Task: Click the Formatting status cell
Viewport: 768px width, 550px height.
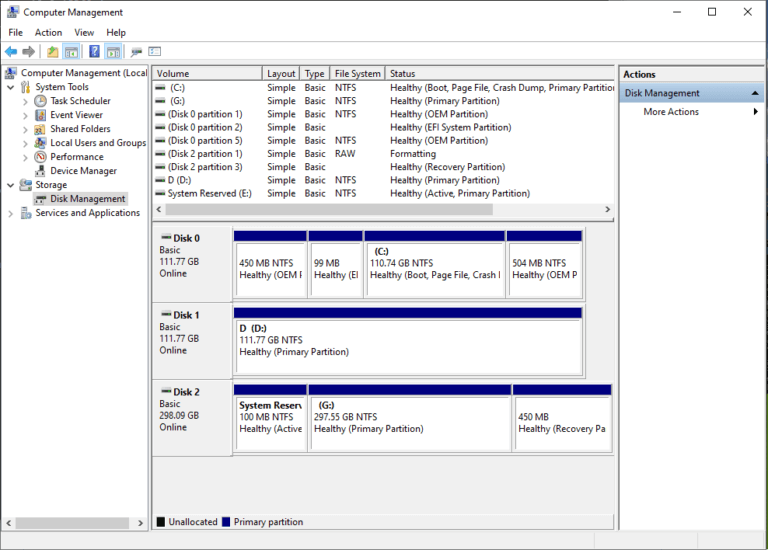Action: [x=413, y=154]
